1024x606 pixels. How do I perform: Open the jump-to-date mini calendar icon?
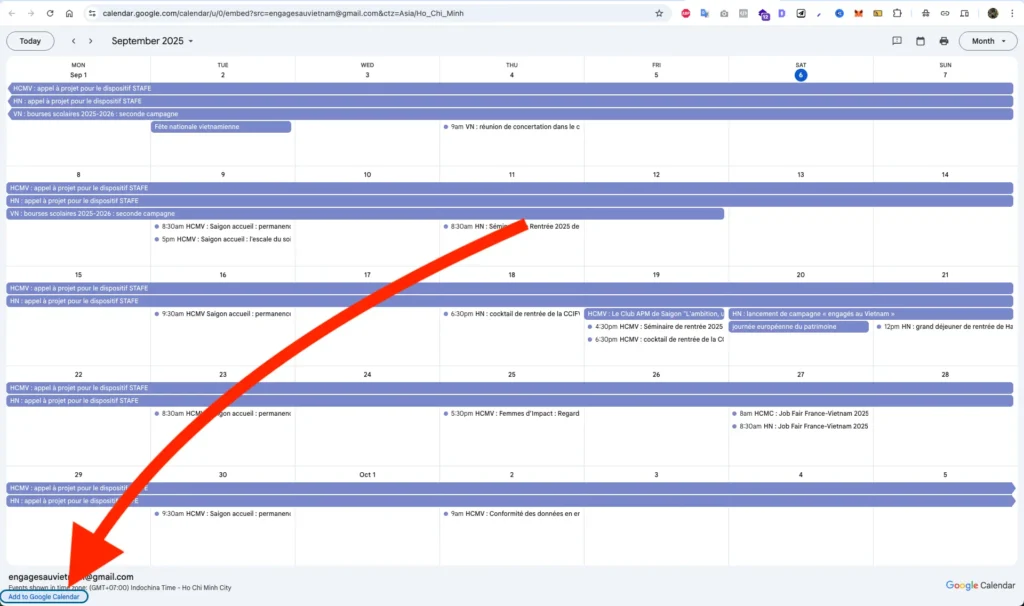tap(920, 41)
